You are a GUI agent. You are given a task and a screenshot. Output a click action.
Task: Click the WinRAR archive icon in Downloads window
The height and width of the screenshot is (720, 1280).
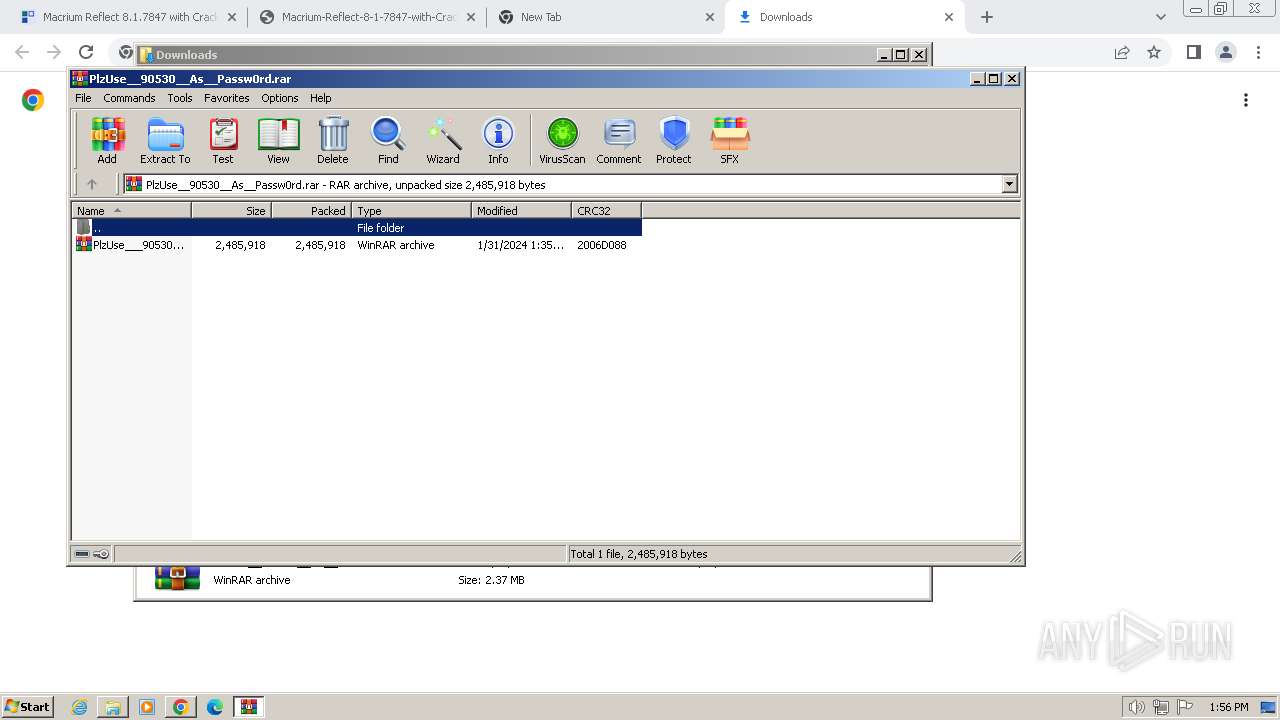(x=177, y=577)
